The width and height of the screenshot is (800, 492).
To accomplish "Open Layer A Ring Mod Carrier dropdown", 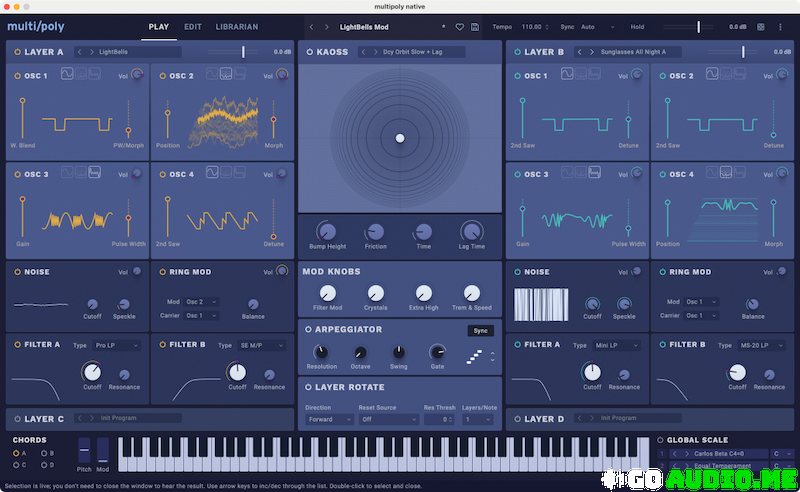I will (x=201, y=315).
